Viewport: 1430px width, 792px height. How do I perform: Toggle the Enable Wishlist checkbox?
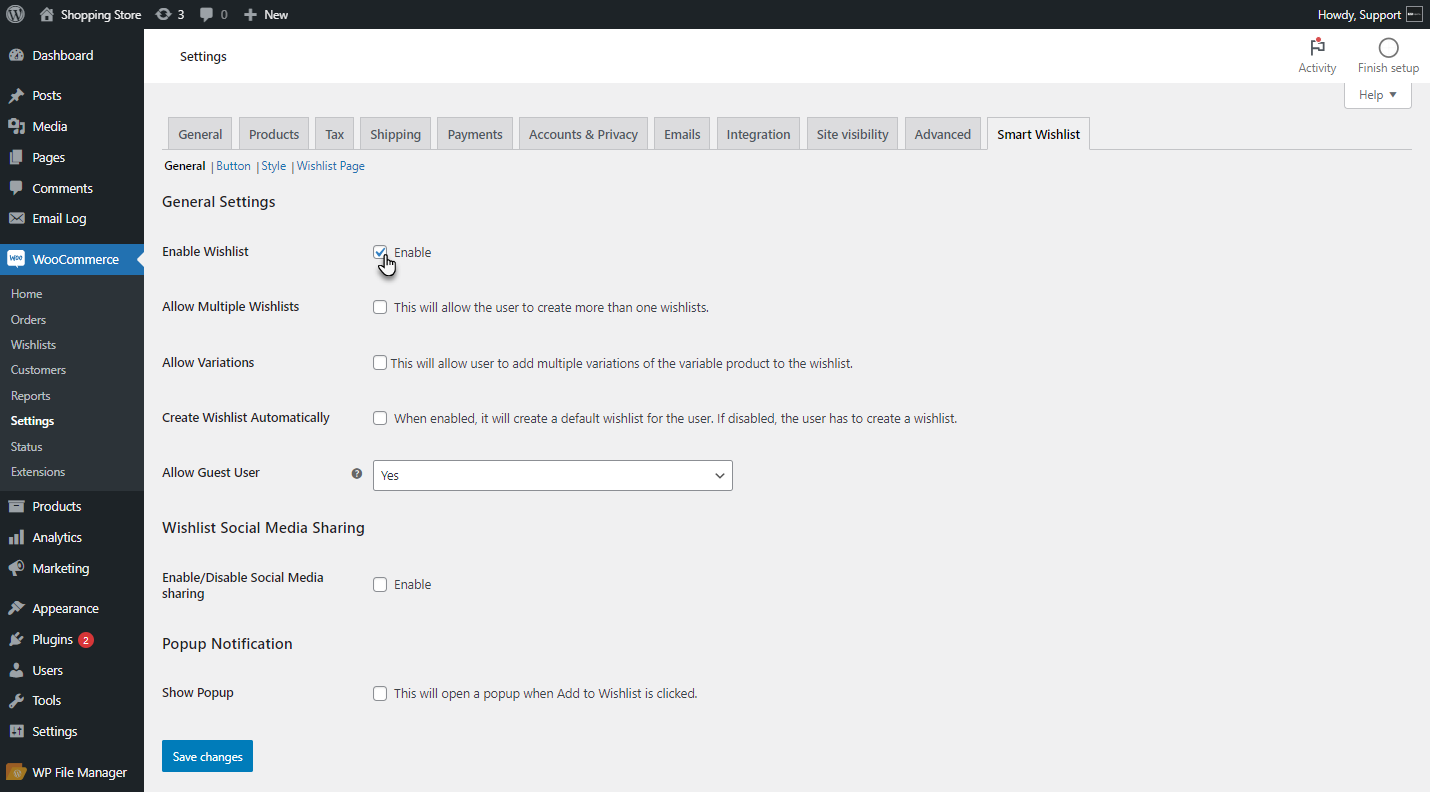pos(380,252)
